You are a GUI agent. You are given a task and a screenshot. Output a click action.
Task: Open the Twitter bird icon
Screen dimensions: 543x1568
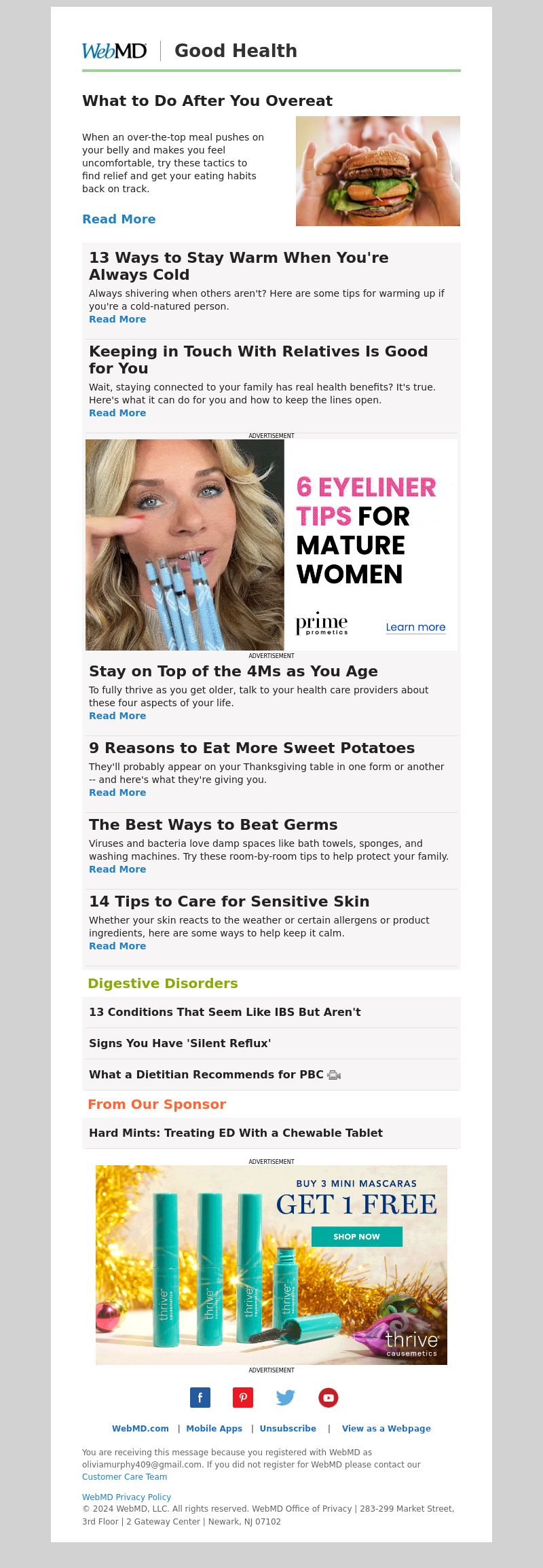pos(286,1398)
